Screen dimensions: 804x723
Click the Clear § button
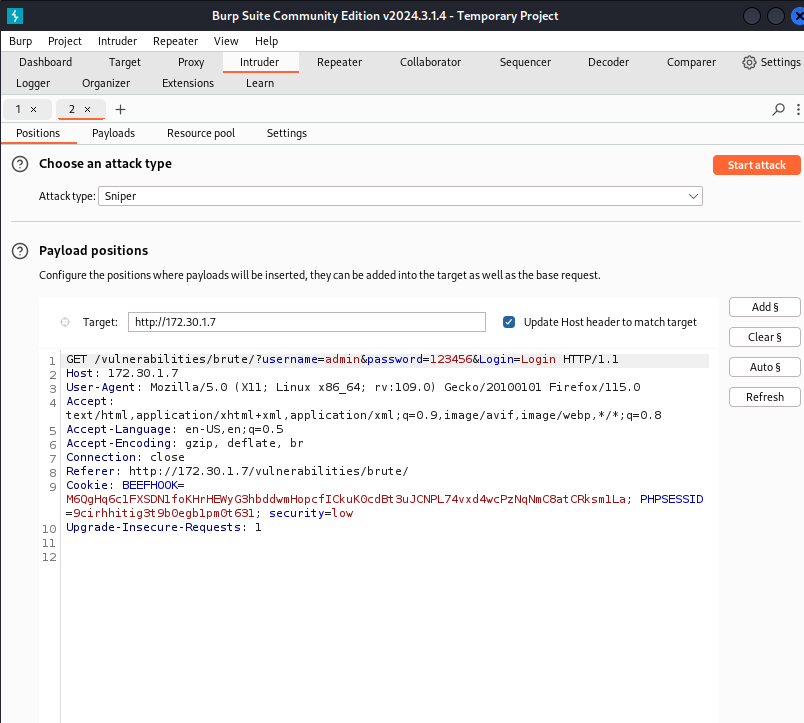(765, 337)
